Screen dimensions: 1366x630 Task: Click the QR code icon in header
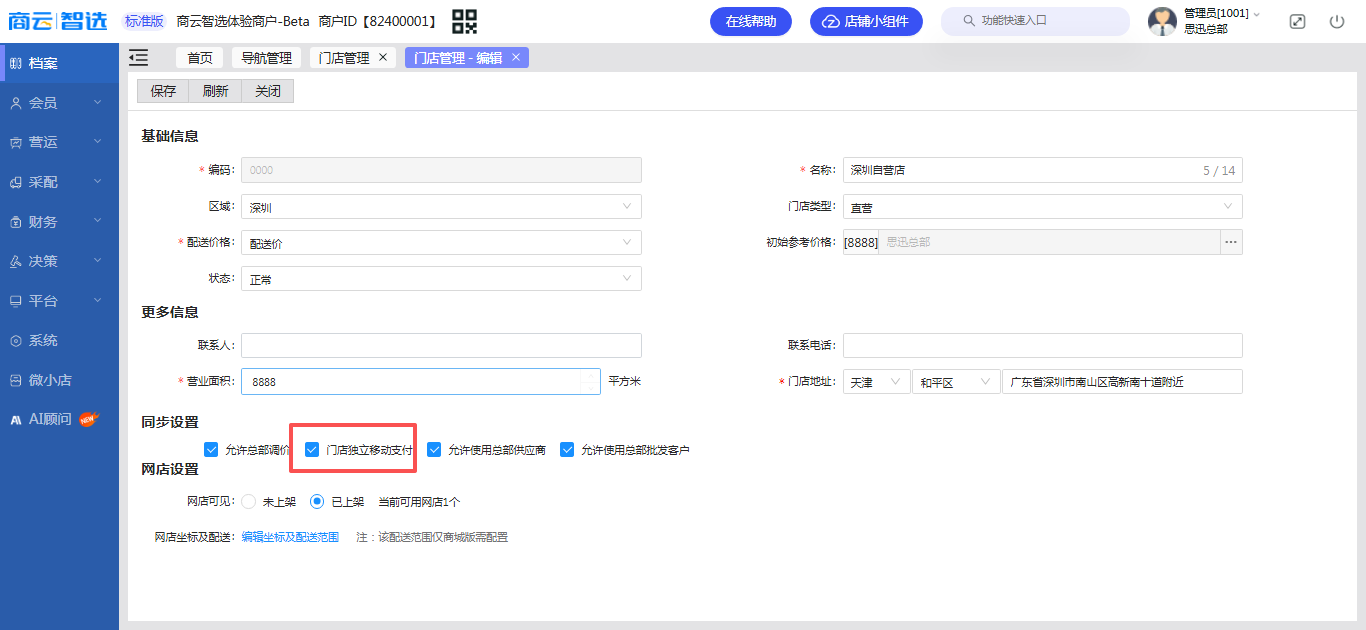coord(464,21)
